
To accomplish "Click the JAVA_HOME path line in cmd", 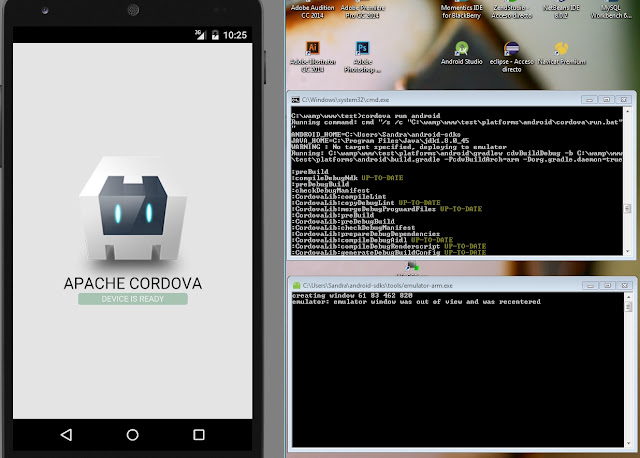I will (380, 140).
